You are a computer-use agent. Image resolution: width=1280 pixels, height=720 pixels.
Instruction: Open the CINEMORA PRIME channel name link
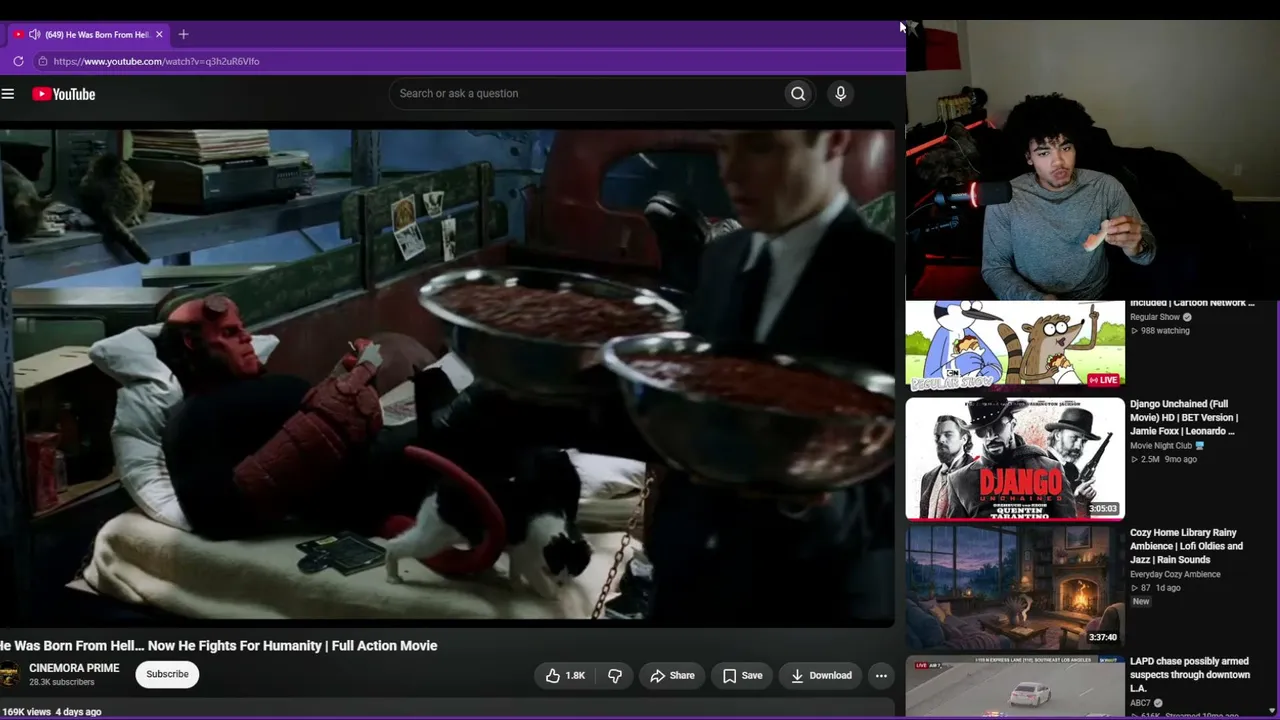(x=74, y=668)
